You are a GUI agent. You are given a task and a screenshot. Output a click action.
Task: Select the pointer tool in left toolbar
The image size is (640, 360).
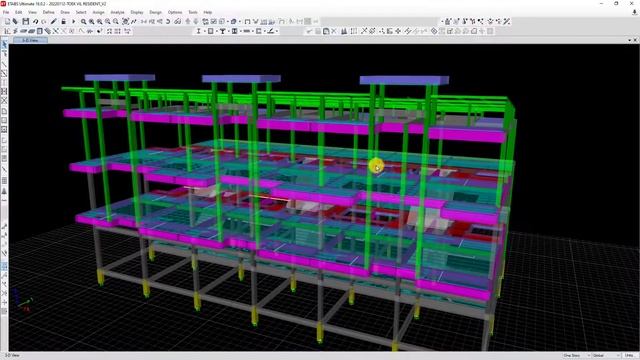[4, 44]
